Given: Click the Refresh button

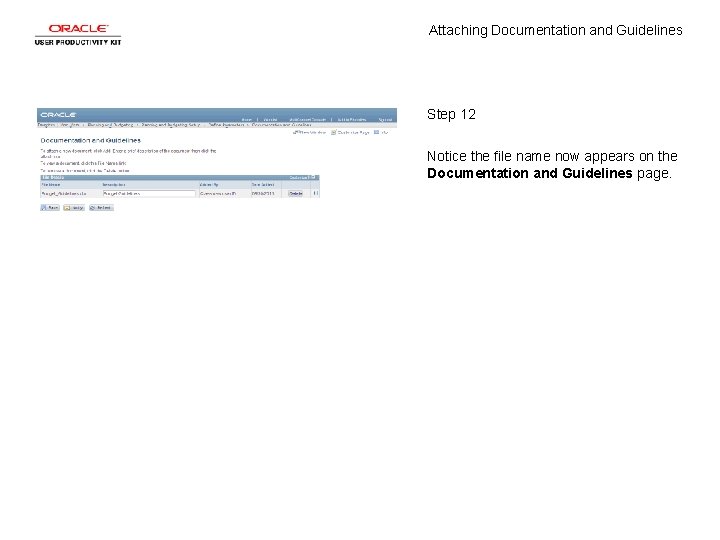Looking at the screenshot, I should pyautogui.click(x=101, y=208).
